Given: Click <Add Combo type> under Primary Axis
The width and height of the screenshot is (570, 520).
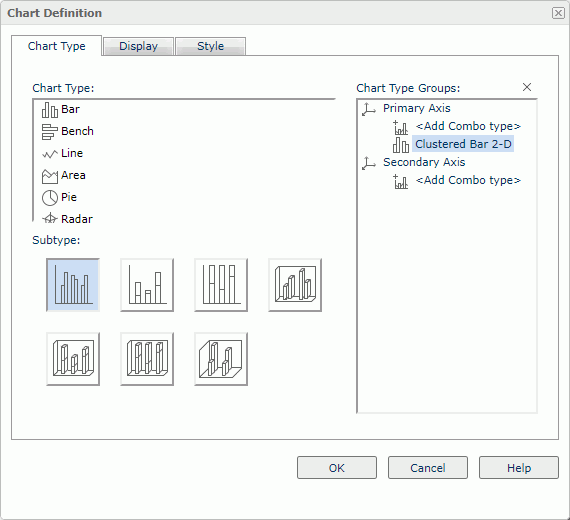Looking at the screenshot, I should 468,126.
